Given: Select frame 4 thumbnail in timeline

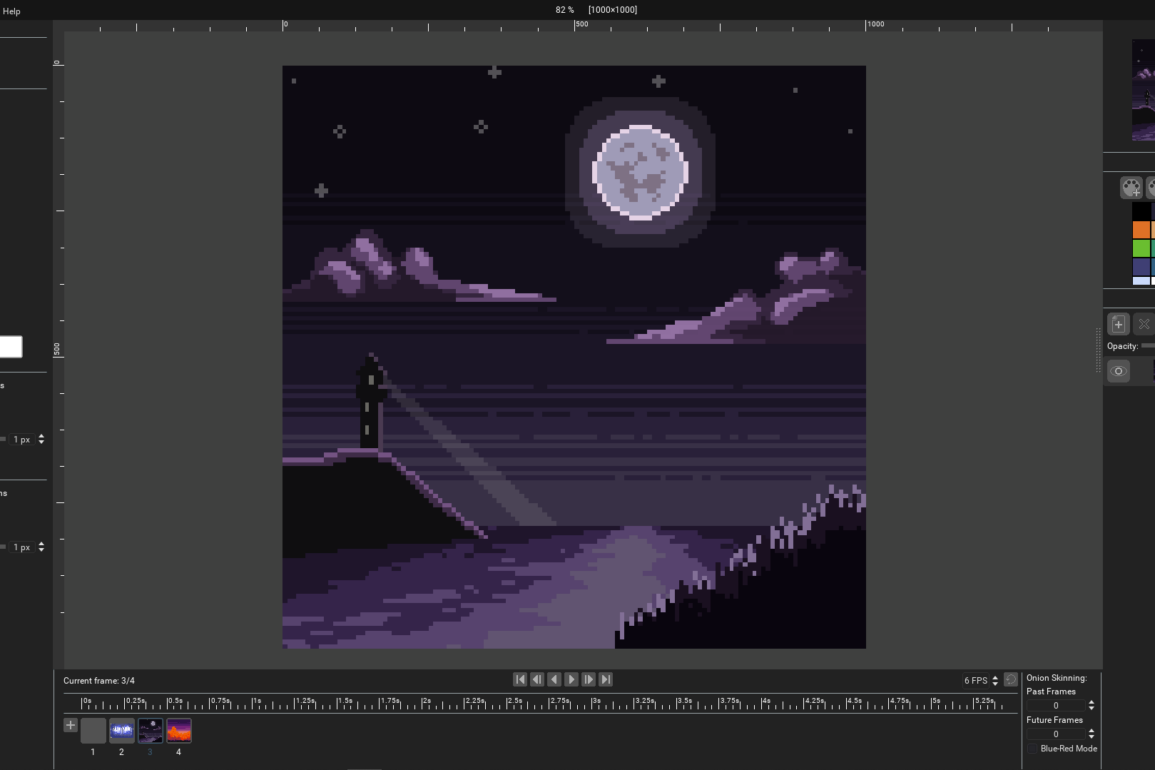Looking at the screenshot, I should pos(179,730).
